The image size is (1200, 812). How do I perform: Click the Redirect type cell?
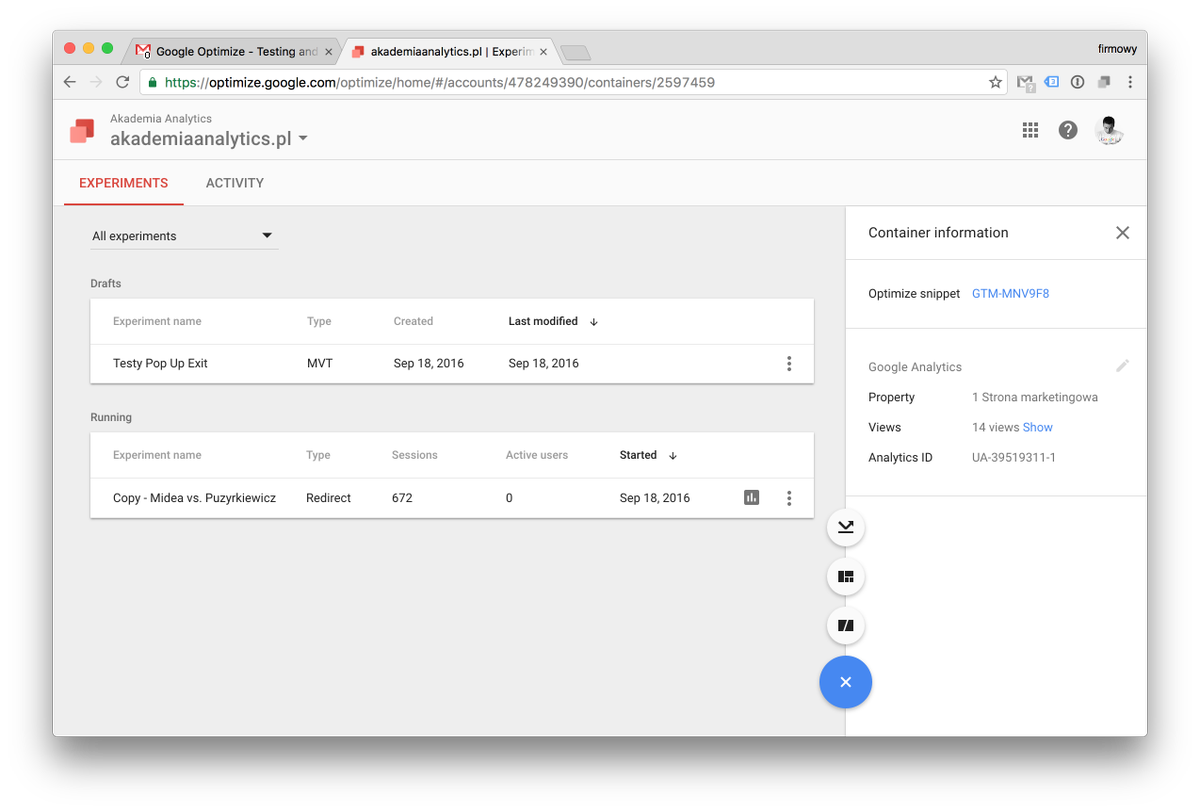(x=328, y=498)
